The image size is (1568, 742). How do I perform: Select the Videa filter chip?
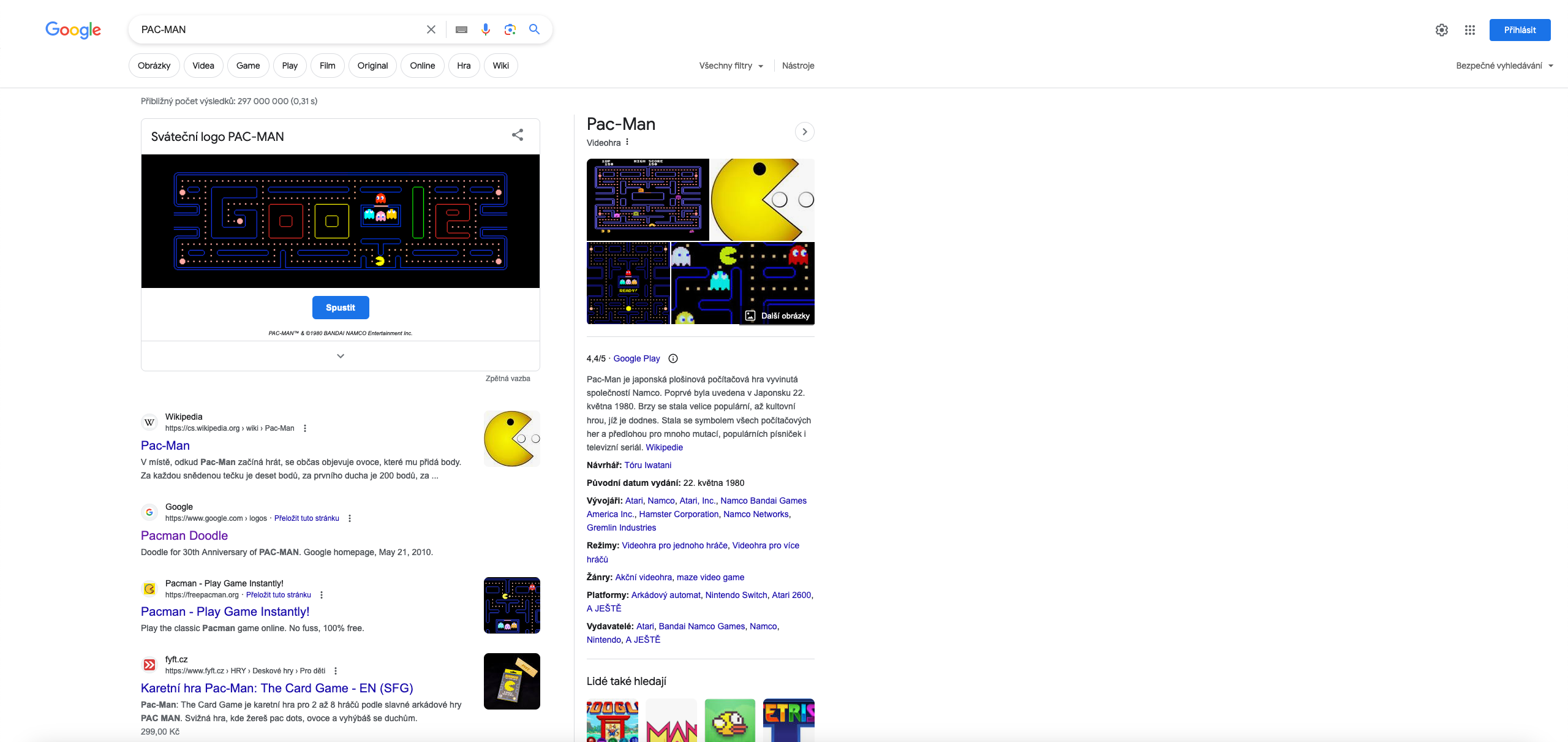coord(203,66)
